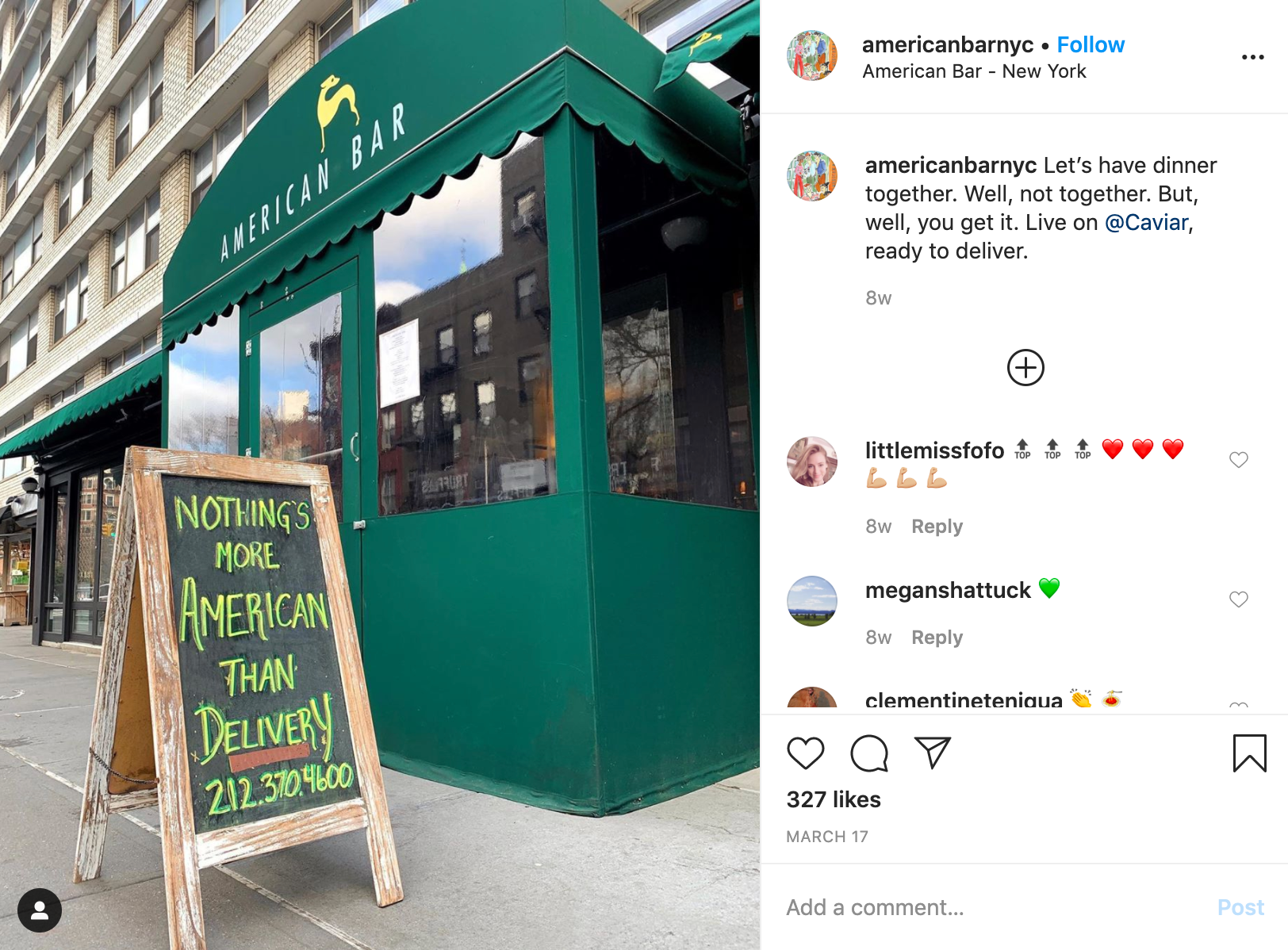Like meganshattuck's comment
This screenshot has height=950, width=1288.
coord(1238,599)
